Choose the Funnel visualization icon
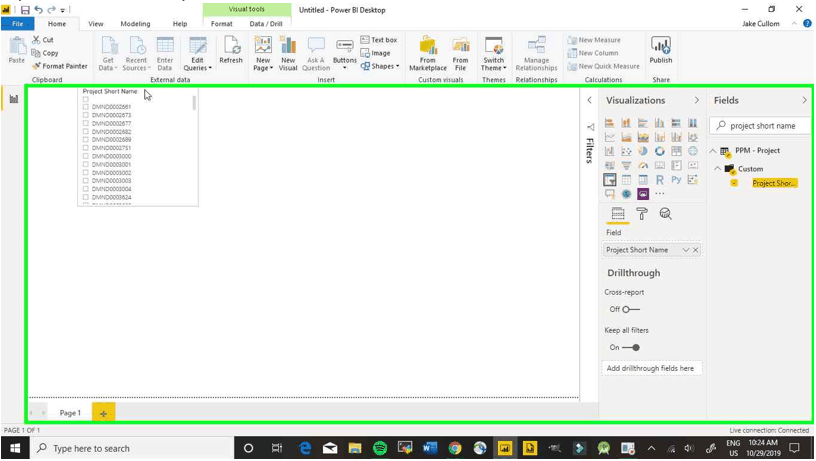The image size is (816, 461). point(626,165)
